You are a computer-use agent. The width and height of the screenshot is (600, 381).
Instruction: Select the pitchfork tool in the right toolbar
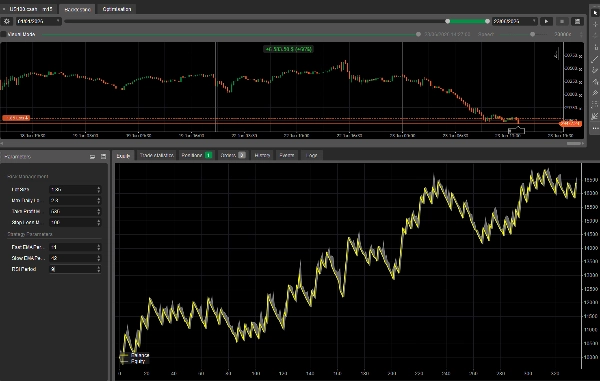[x=595, y=93]
